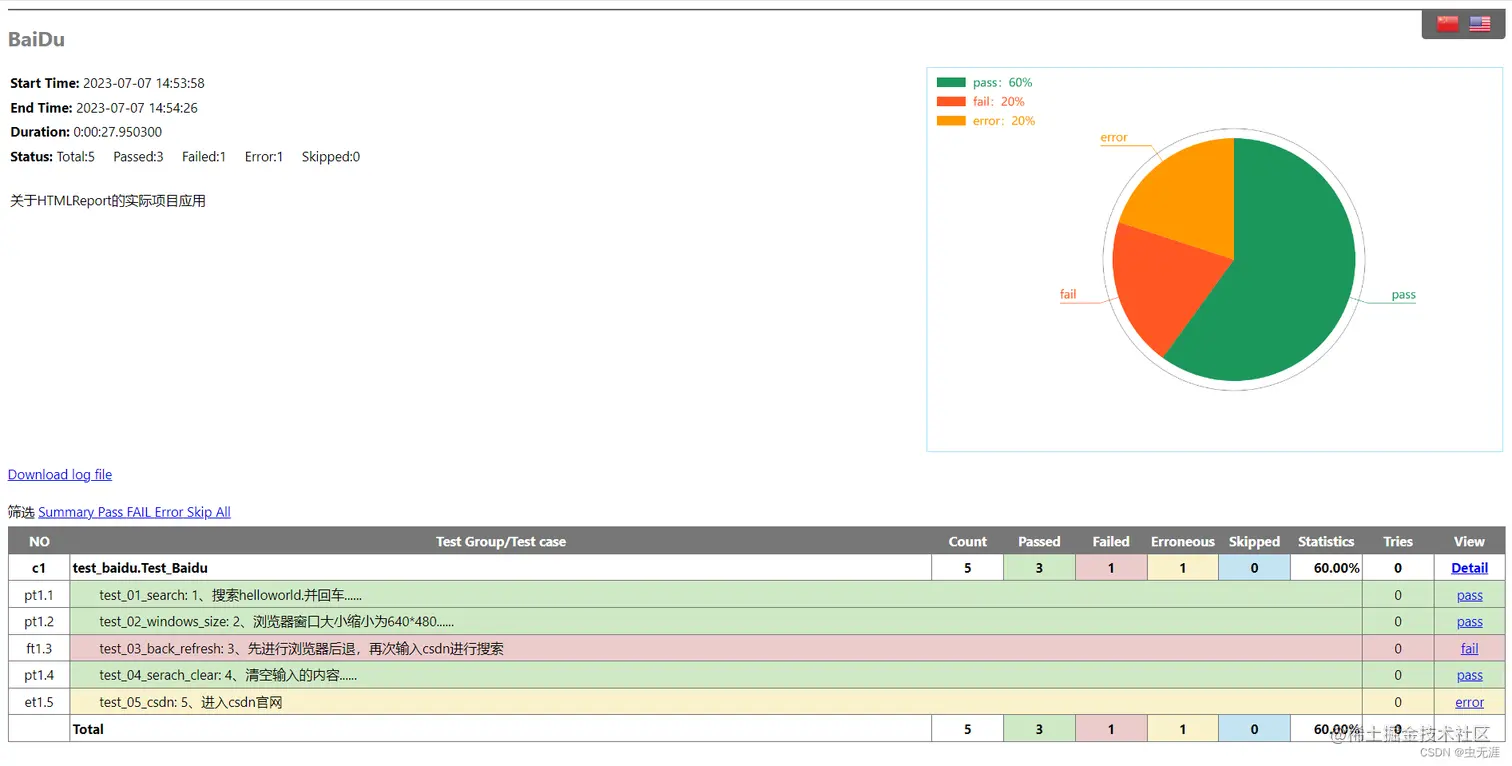
Task: Click the green pass pie slice
Action: 1290,270
